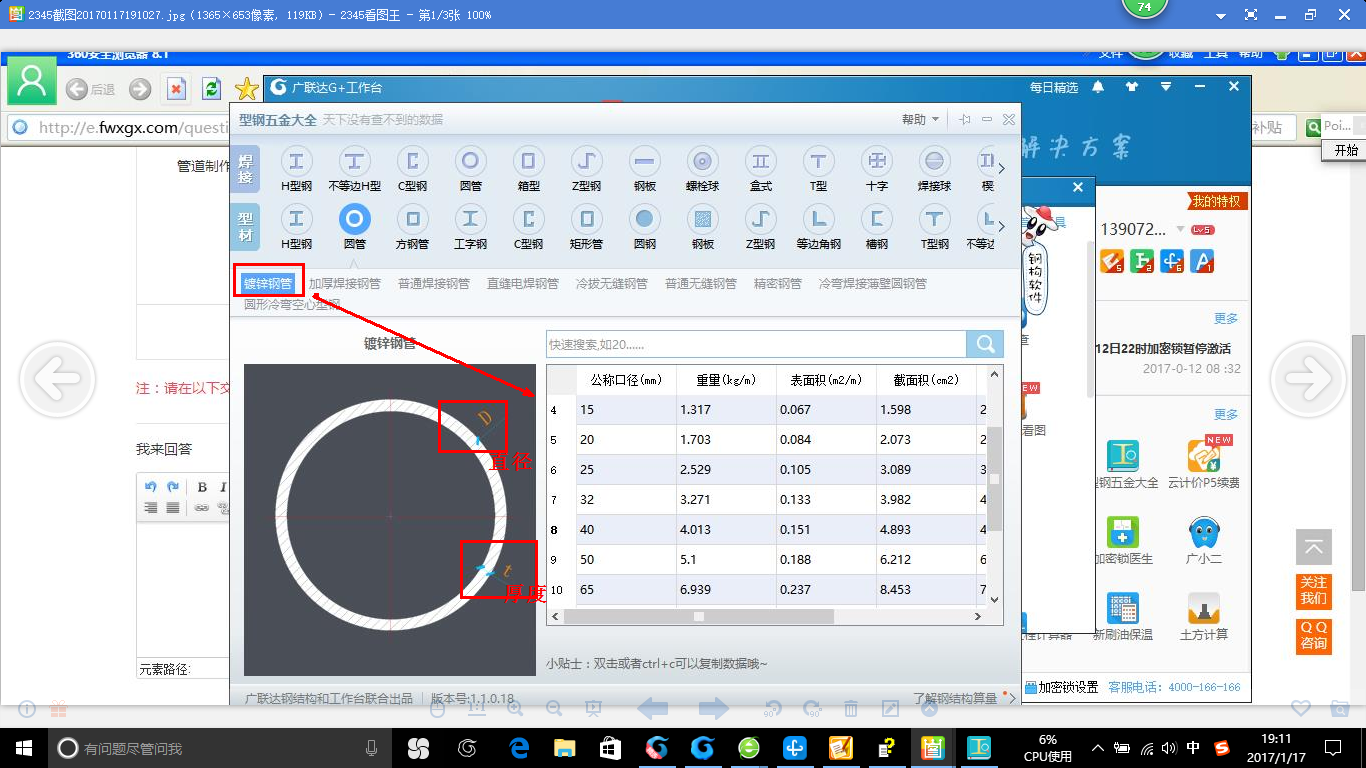The image size is (1366, 768).
Task: Select the 矩形管 rectangular tube icon
Action: pos(586,219)
